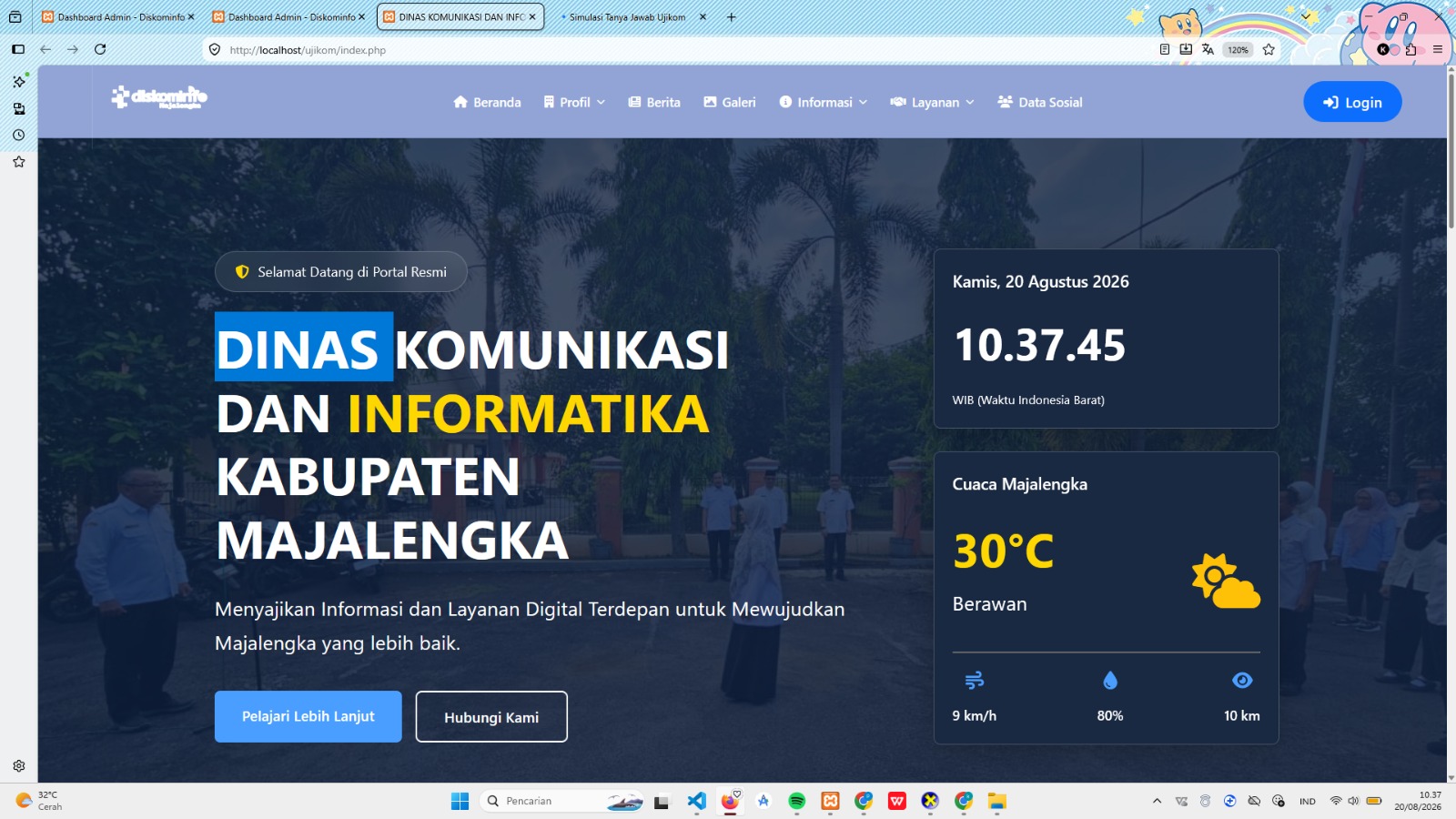The image size is (1456, 819).
Task: Click the visibility eye icon
Action: pos(1242,680)
